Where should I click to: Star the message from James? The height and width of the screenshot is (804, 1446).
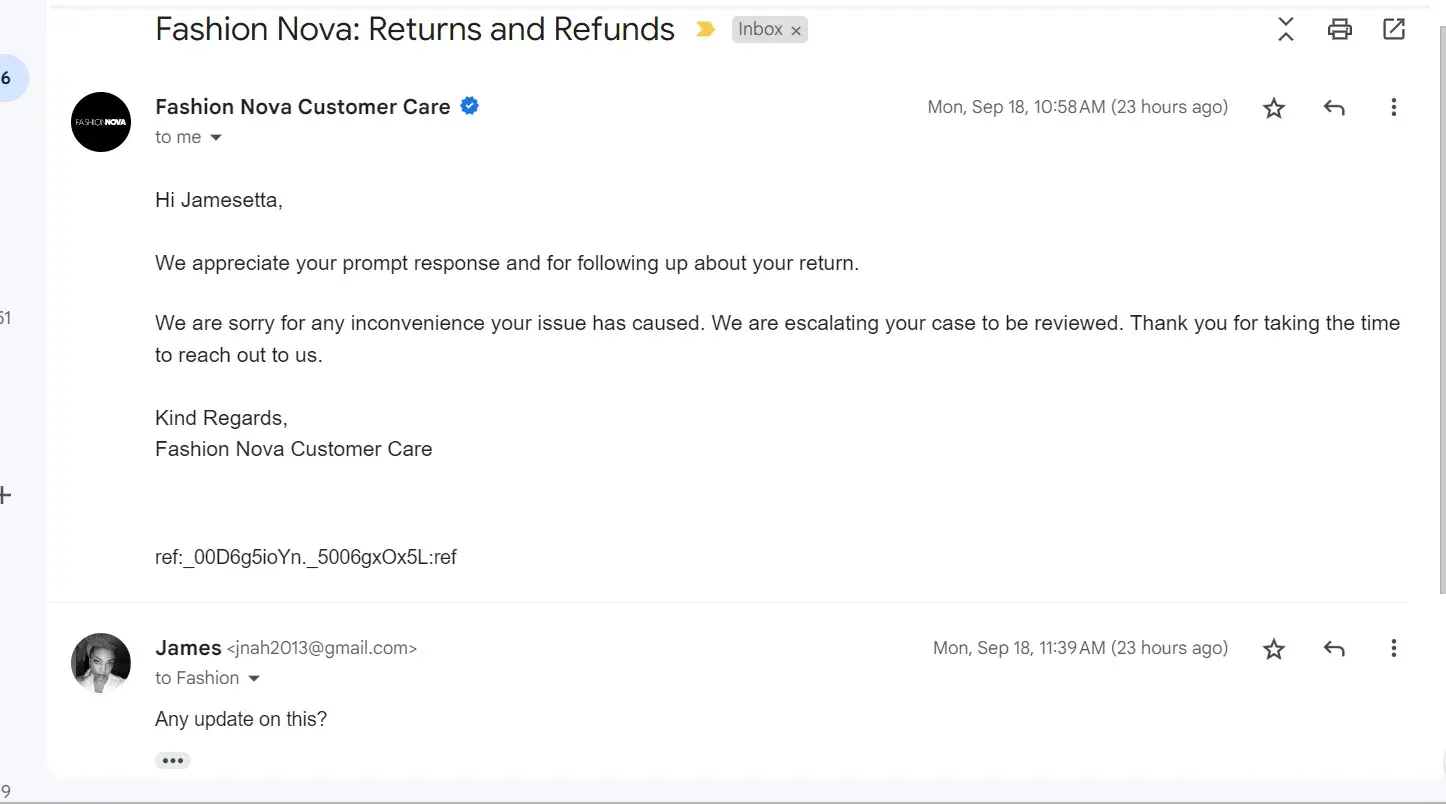coord(1273,650)
